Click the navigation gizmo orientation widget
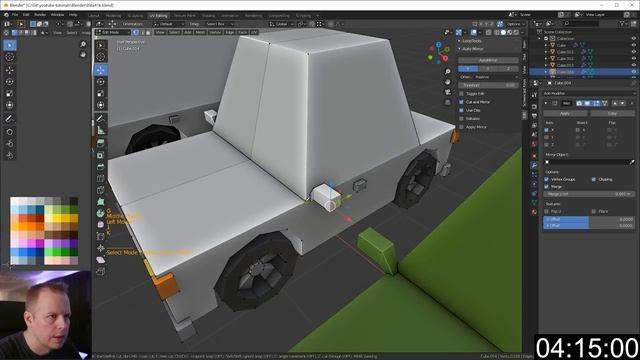This screenshot has height=360, width=640. point(439,52)
